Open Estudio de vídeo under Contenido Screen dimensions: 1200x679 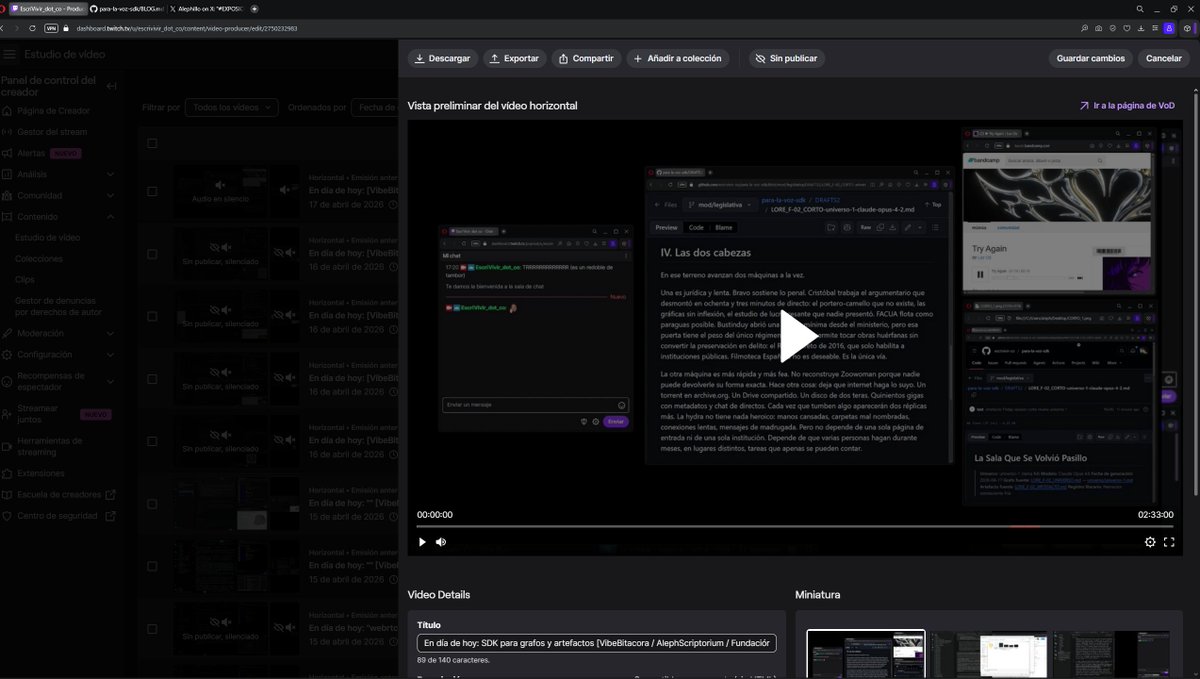pyautogui.click(x=47, y=238)
